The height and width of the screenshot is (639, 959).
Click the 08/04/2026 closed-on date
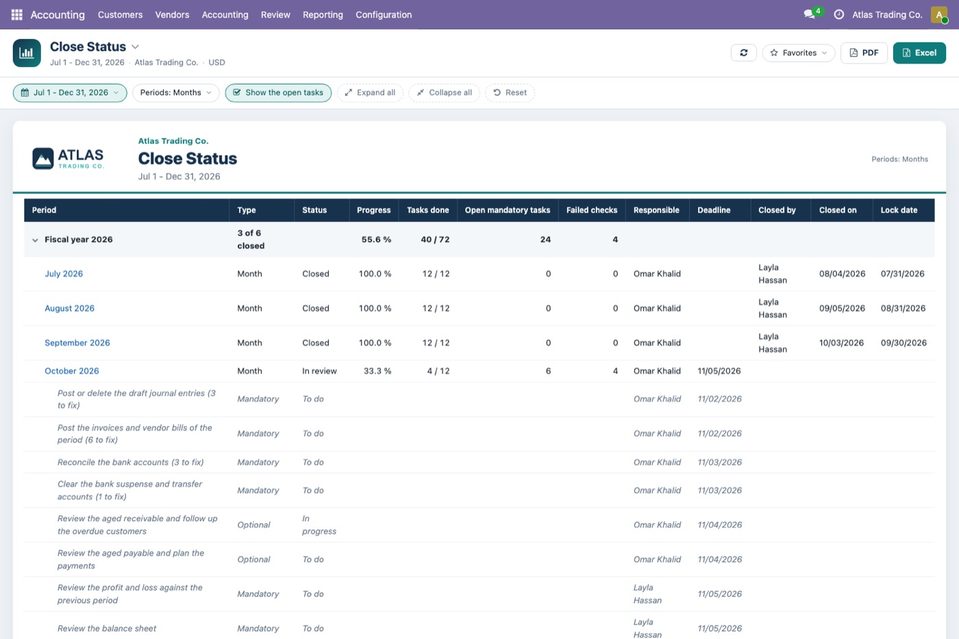(842, 274)
